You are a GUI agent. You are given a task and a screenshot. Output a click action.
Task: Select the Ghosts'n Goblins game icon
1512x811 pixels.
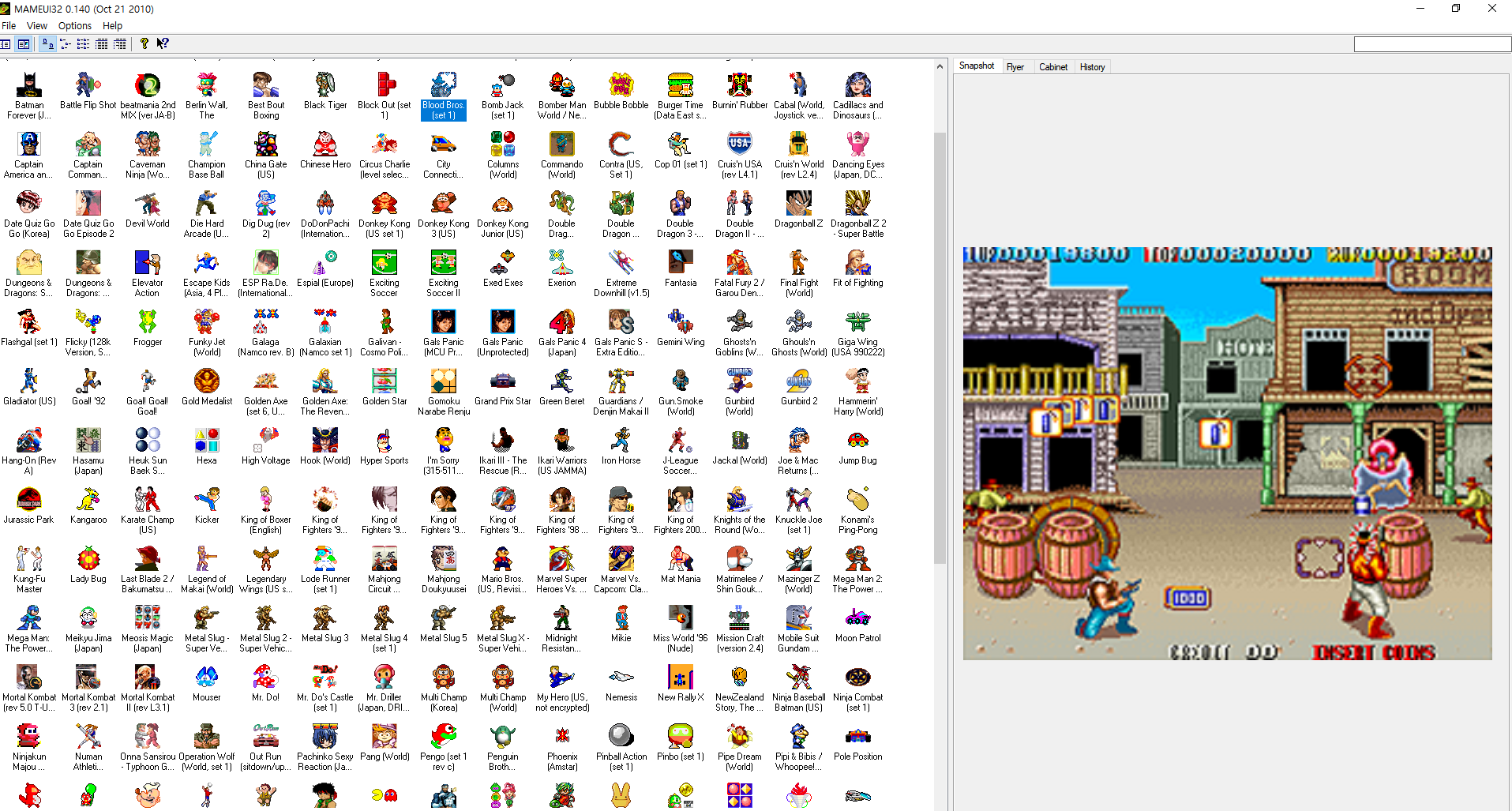coord(740,321)
